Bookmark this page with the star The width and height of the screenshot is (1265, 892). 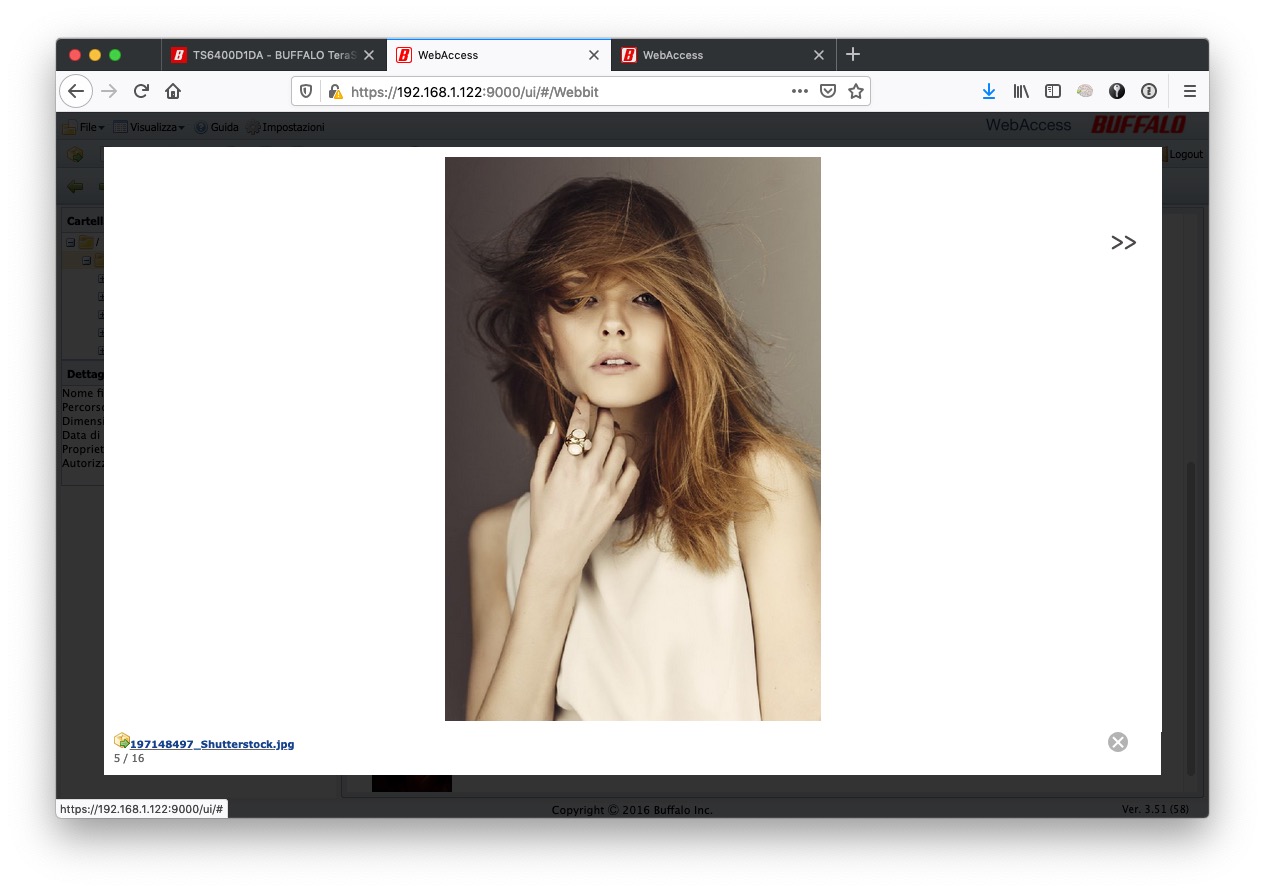856,91
